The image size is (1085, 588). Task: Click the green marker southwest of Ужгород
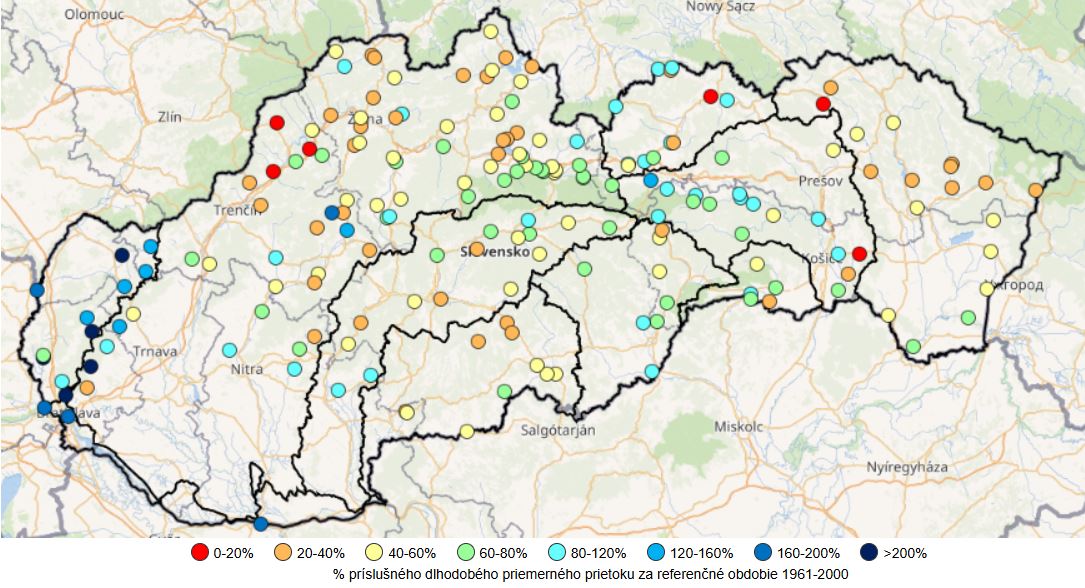point(968,317)
